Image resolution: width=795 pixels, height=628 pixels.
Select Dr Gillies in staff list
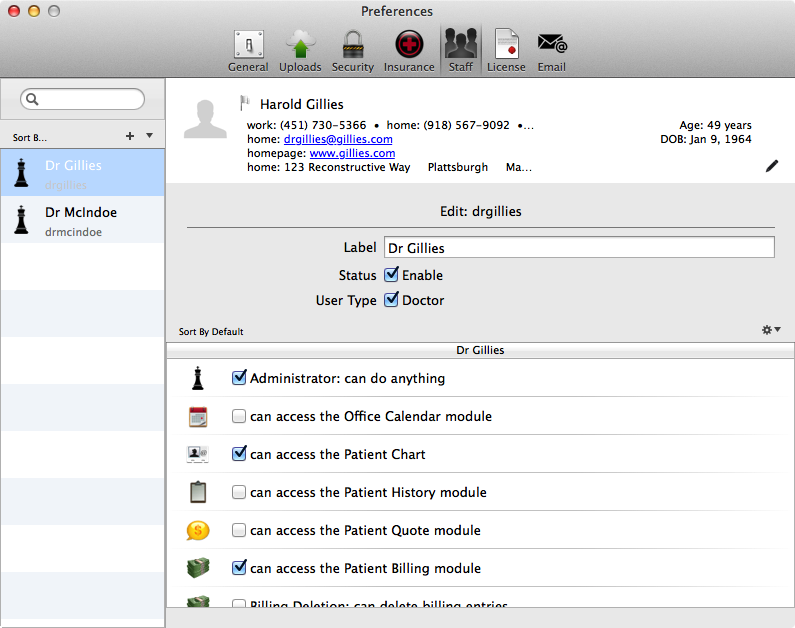82,172
